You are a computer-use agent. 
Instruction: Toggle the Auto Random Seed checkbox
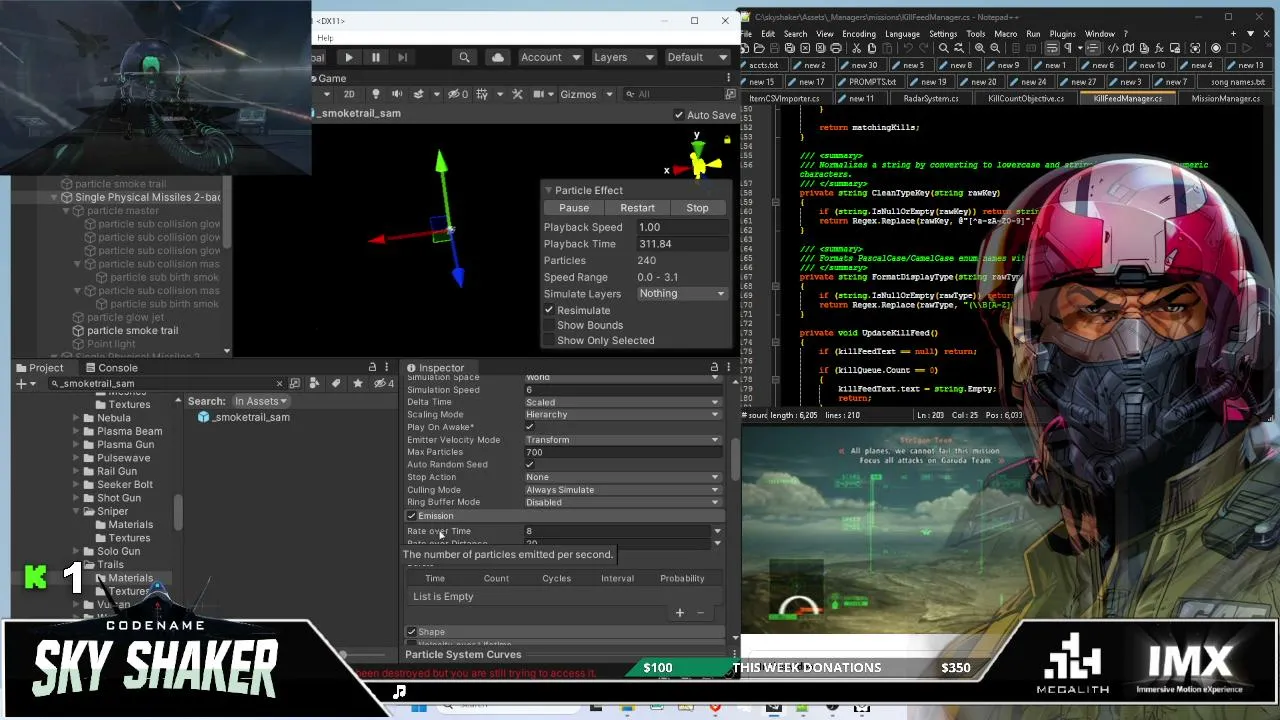coord(530,464)
